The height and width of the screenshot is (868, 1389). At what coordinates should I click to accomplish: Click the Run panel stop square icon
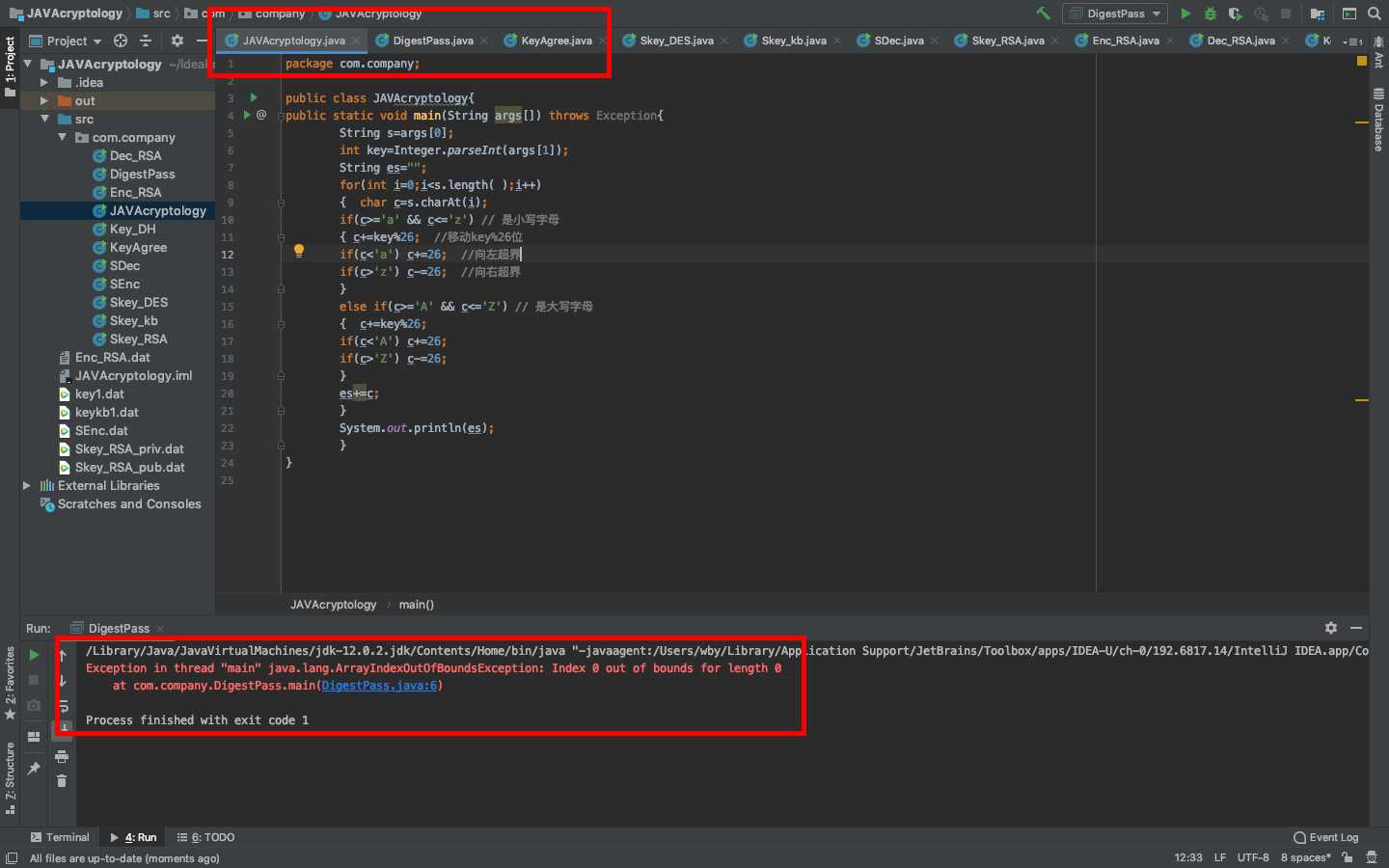[34, 680]
